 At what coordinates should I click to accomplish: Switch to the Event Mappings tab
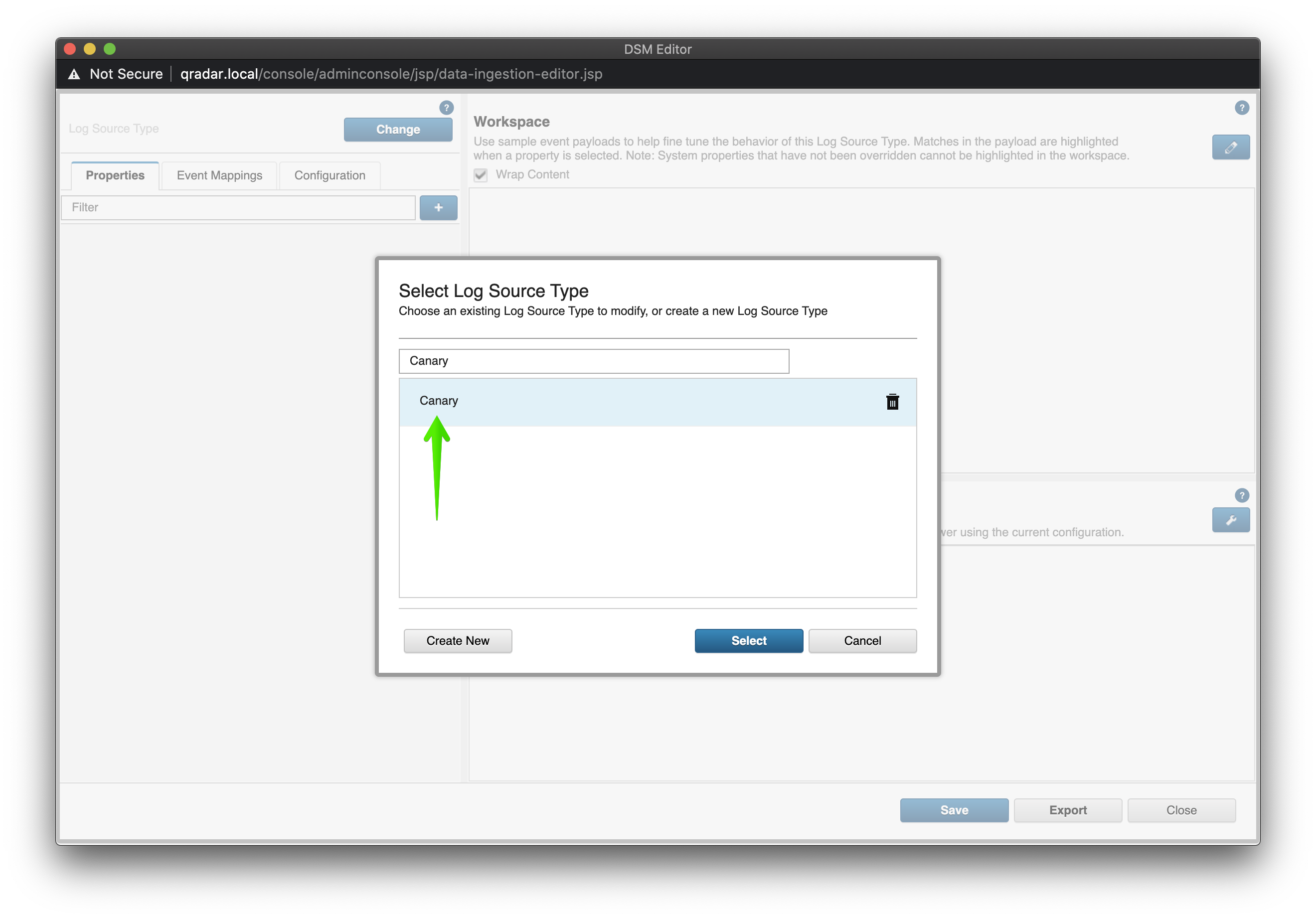(x=219, y=175)
